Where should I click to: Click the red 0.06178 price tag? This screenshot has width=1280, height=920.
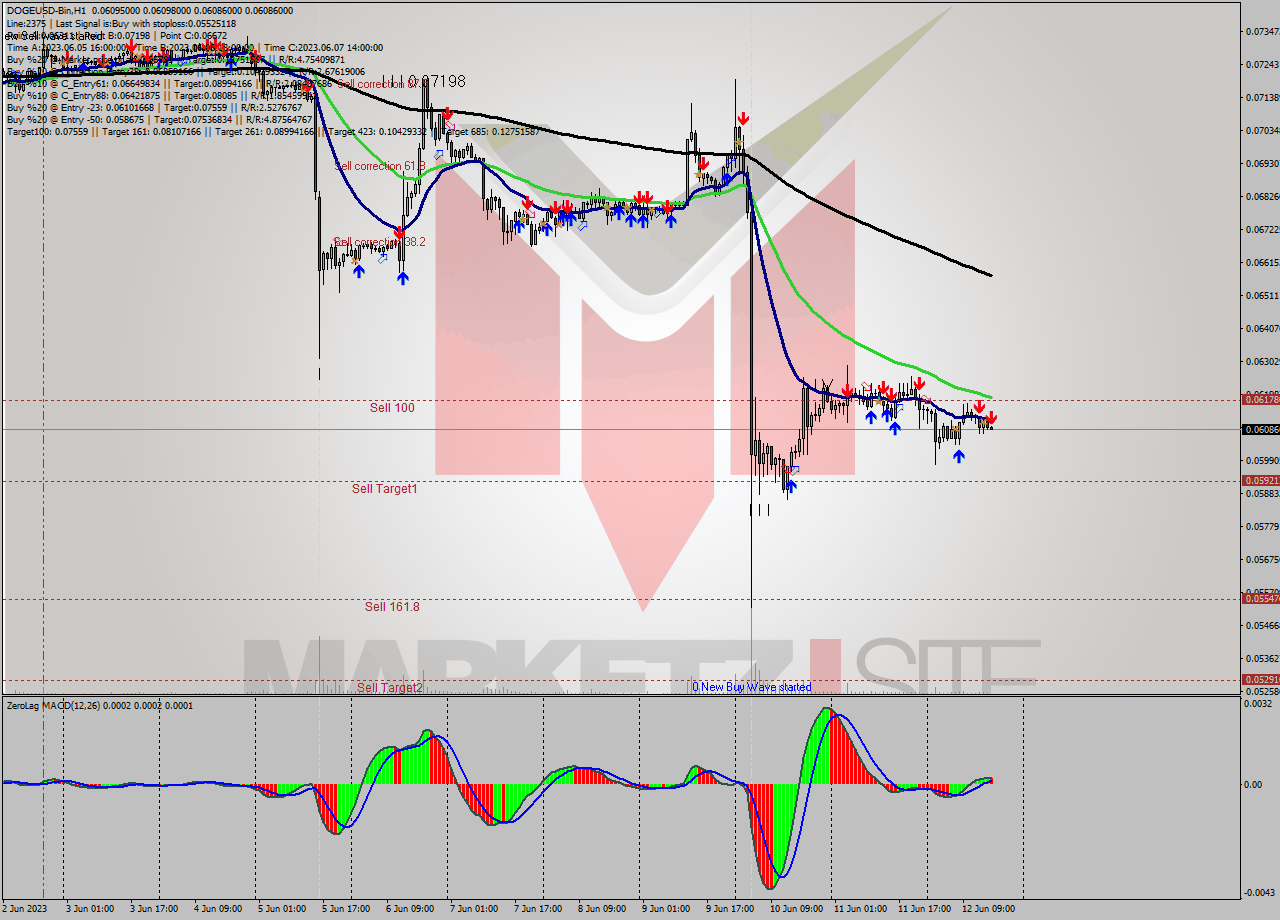(x=1260, y=399)
